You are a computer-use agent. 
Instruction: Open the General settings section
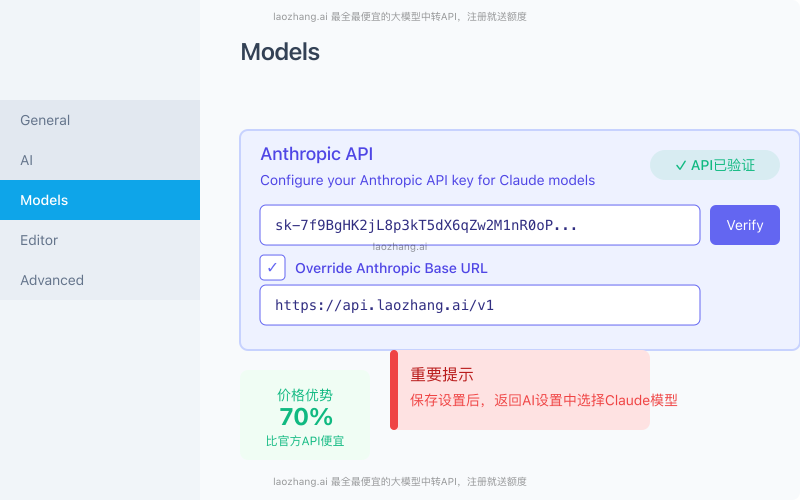[x=99, y=120]
